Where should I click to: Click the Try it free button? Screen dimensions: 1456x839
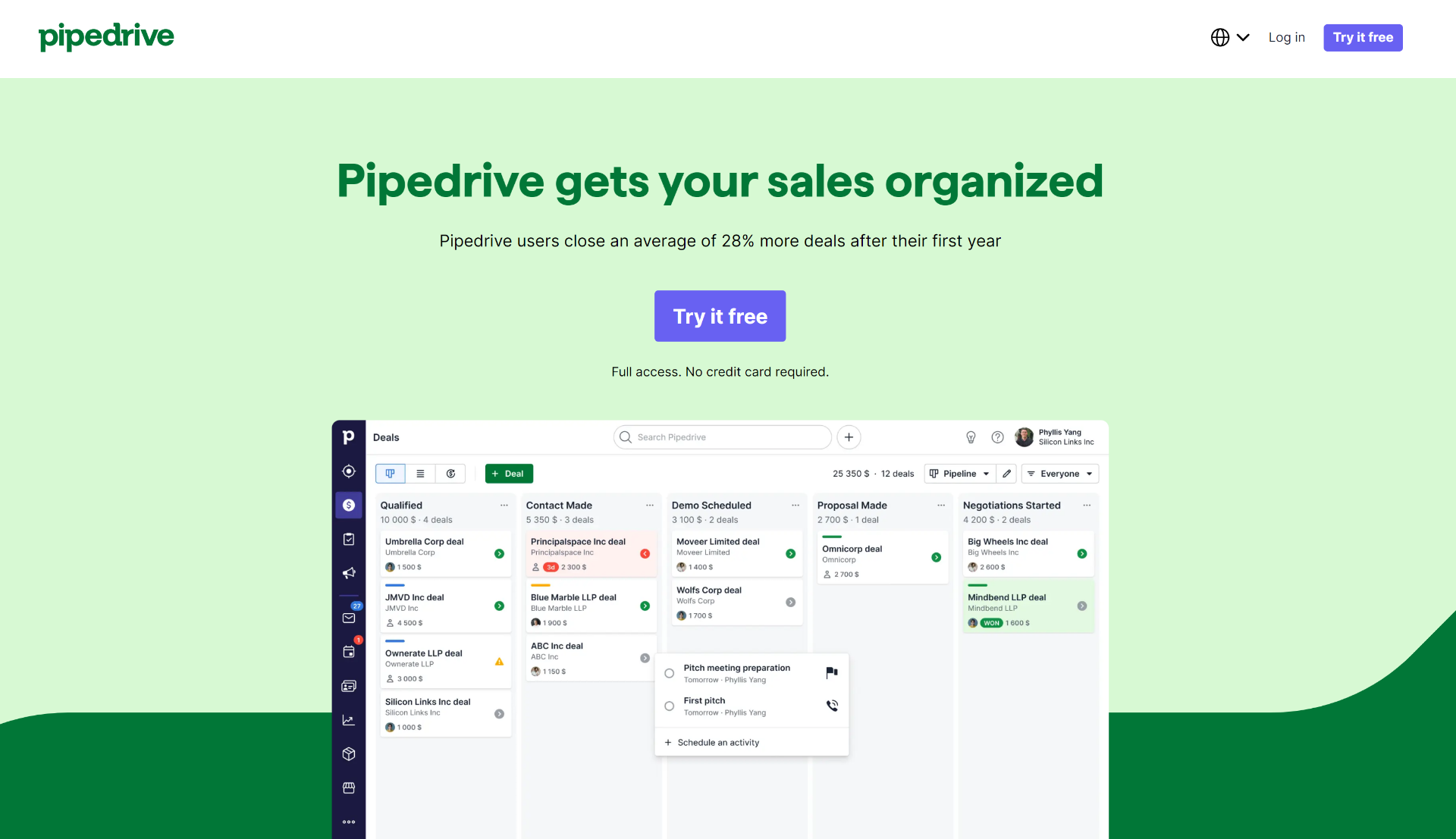(x=719, y=315)
